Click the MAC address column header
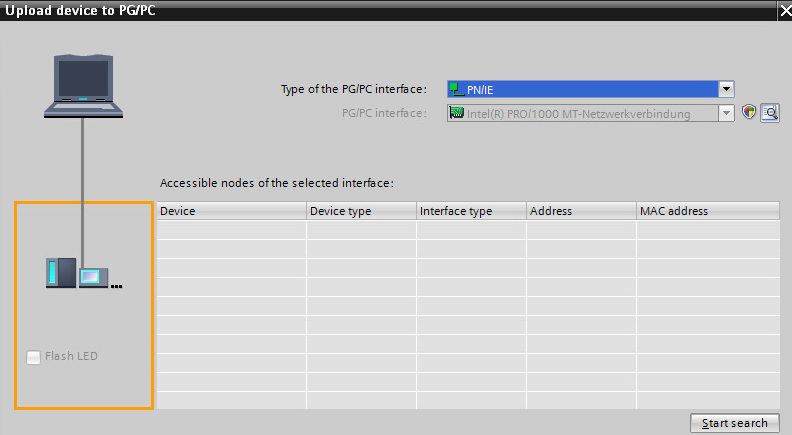Image resolution: width=792 pixels, height=435 pixels. pyautogui.click(x=707, y=211)
